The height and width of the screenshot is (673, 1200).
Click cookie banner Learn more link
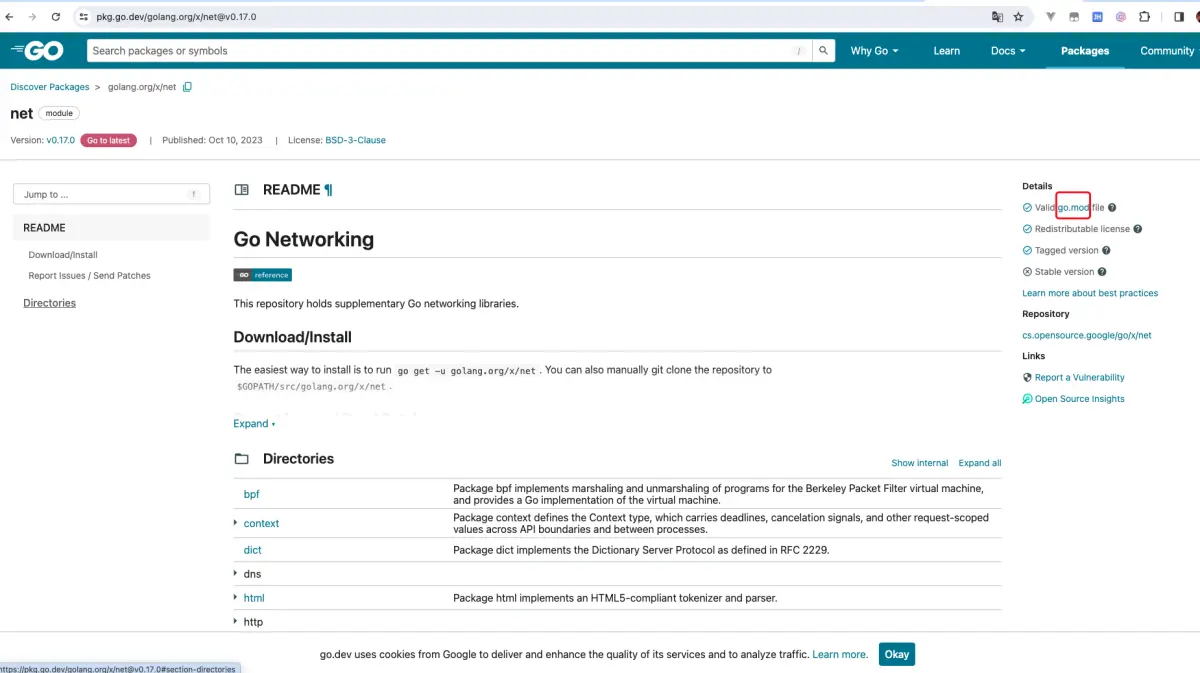pos(840,654)
